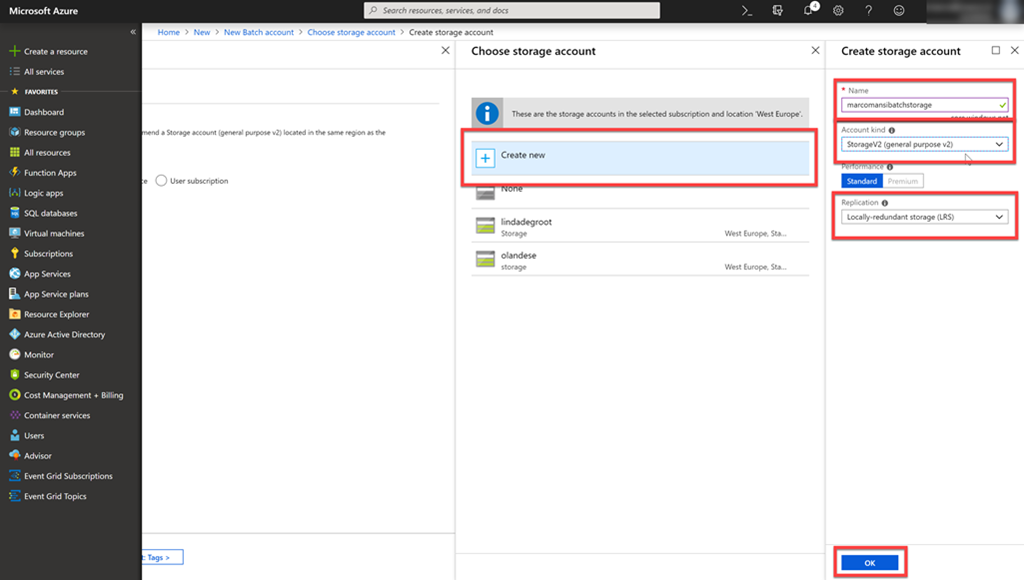
Task: Select User subscription radio button
Action: tap(161, 181)
